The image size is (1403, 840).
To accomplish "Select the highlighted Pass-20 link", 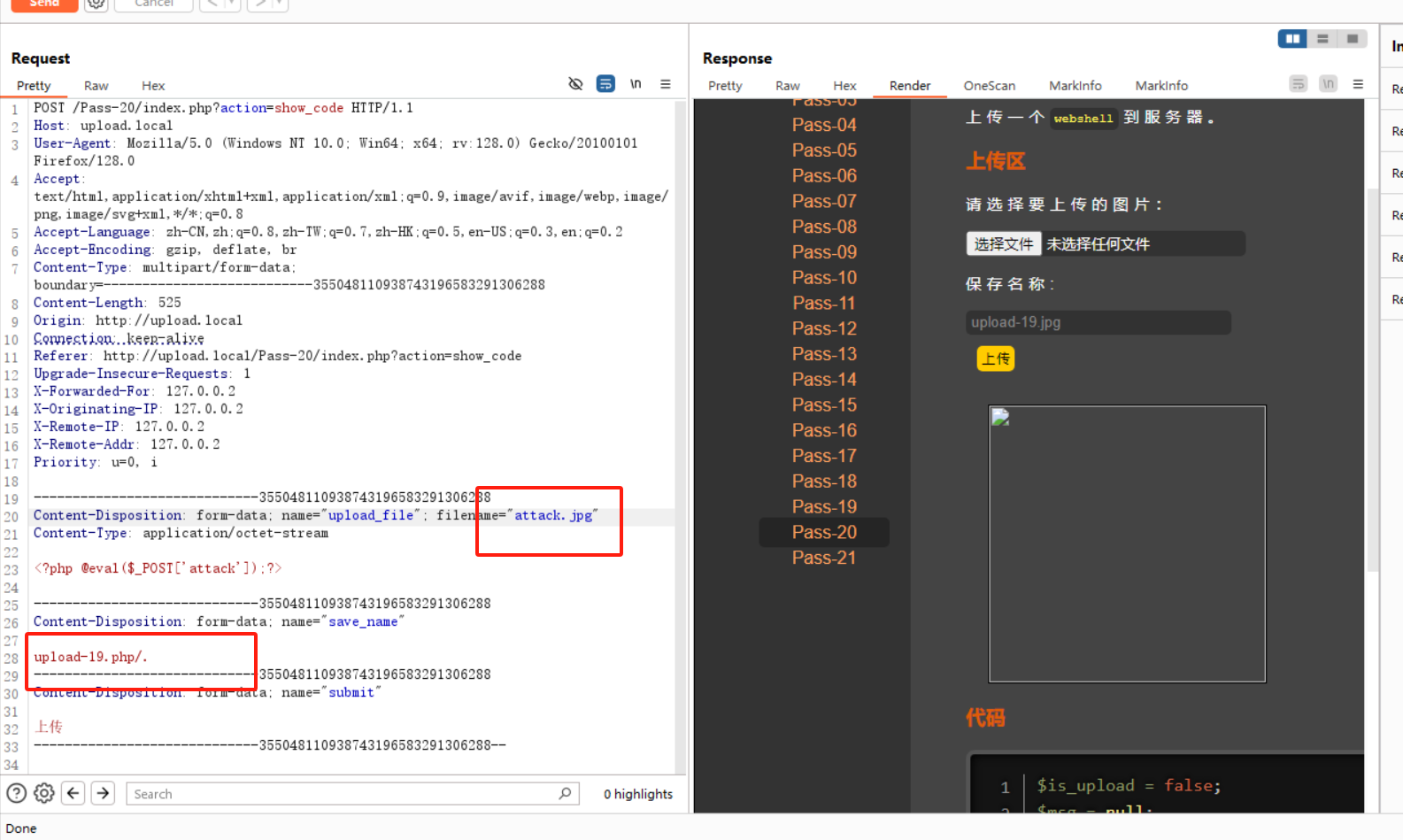I will point(824,532).
